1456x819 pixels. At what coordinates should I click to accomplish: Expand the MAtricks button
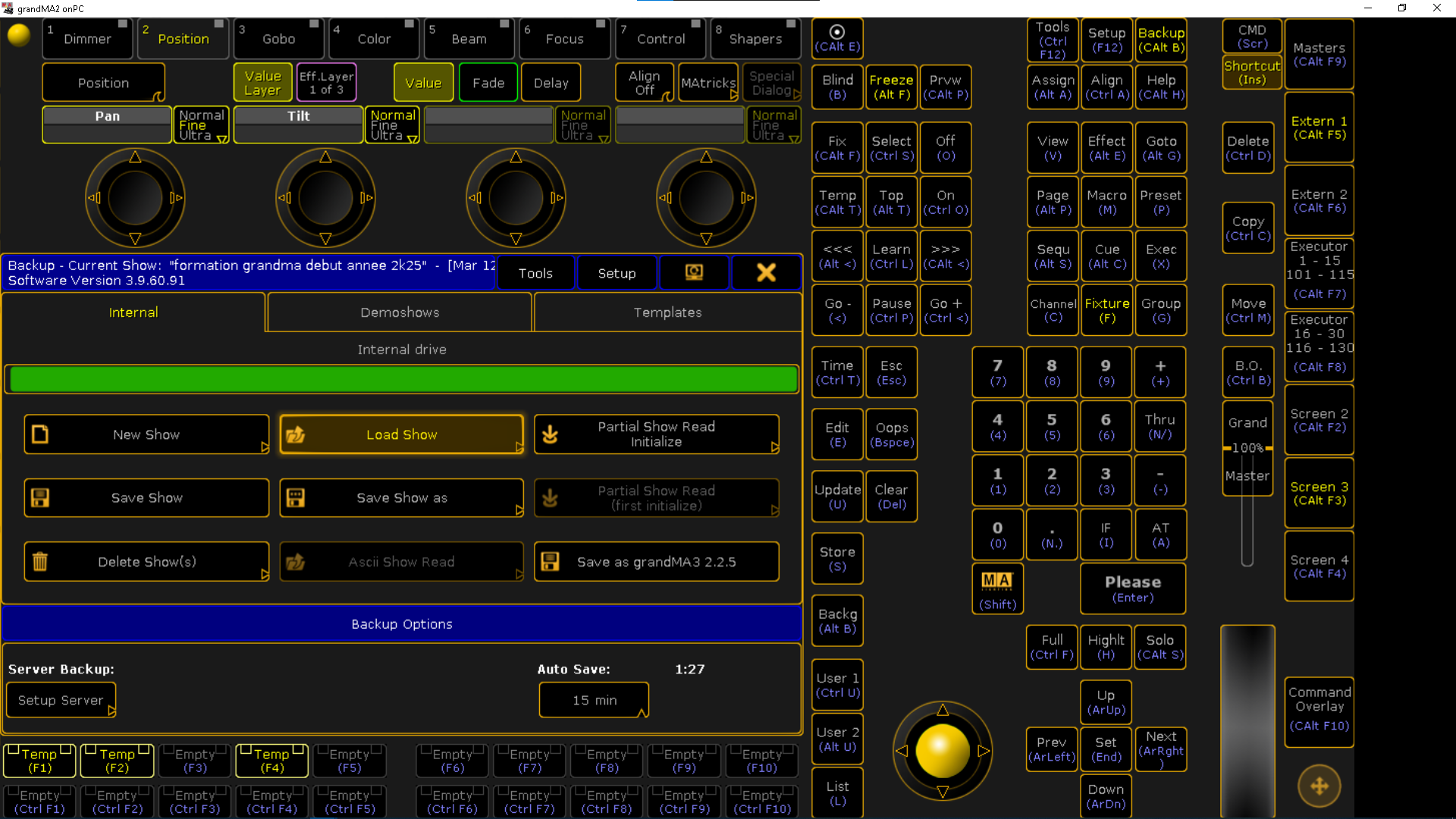click(708, 83)
